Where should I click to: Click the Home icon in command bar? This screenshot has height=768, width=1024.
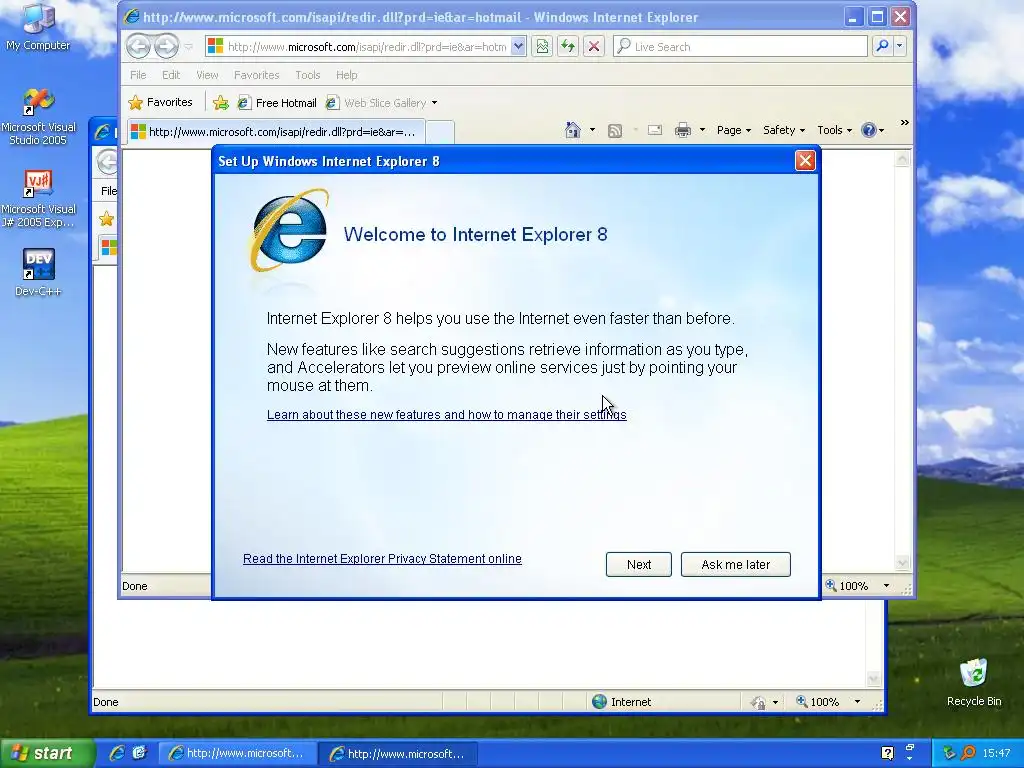[x=573, y=130]
